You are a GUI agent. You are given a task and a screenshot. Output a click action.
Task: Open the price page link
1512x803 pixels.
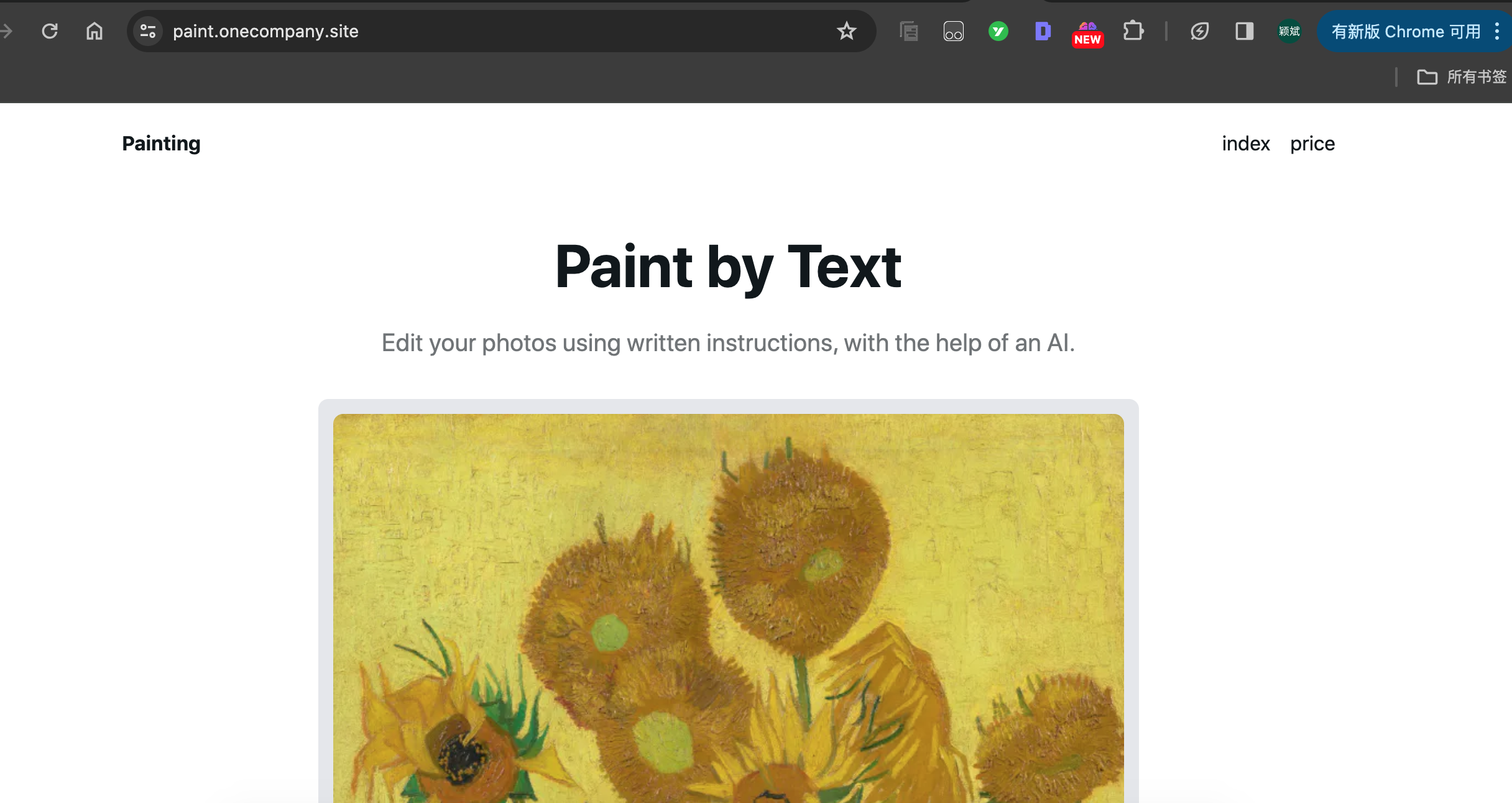click(x=1312, y=144)
